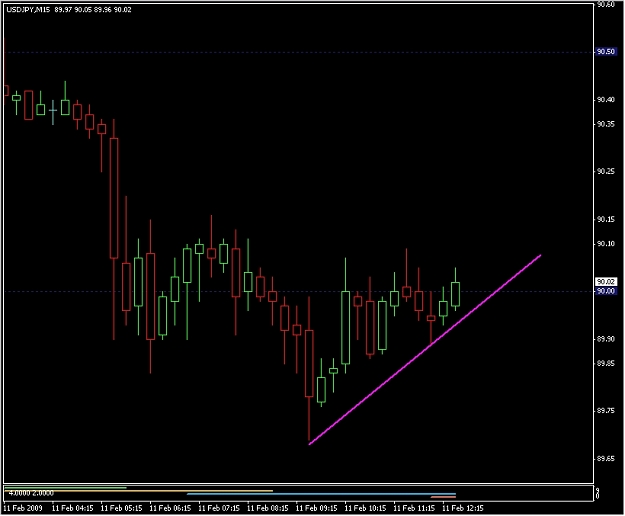Select the dashed horizontal line at 90.00
The height and width of the screenshot is (516, 625).
pyautogui.click(x=299, y=292)
